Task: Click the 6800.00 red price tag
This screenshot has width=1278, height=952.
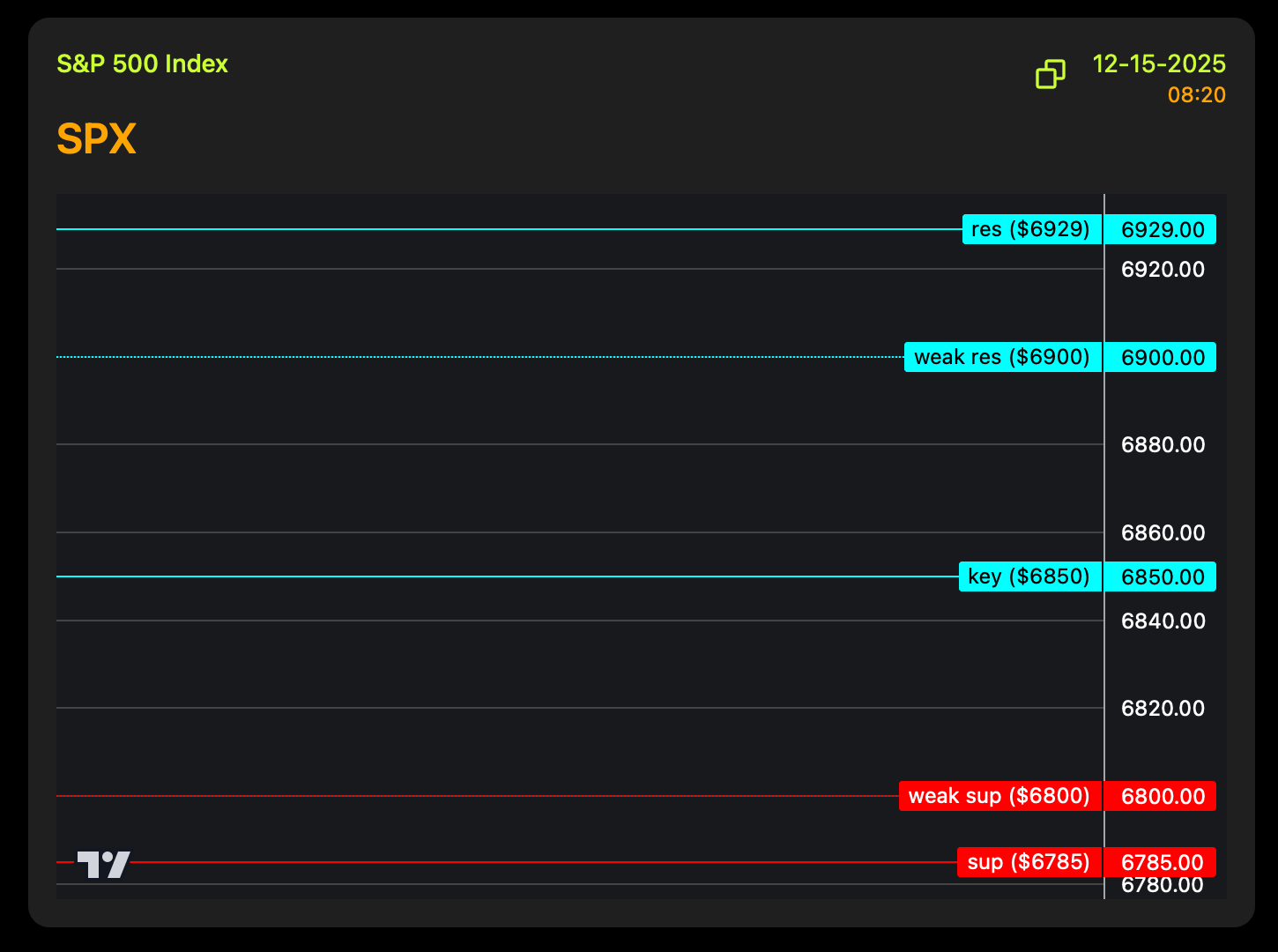Action: (x=1162, y=797)
